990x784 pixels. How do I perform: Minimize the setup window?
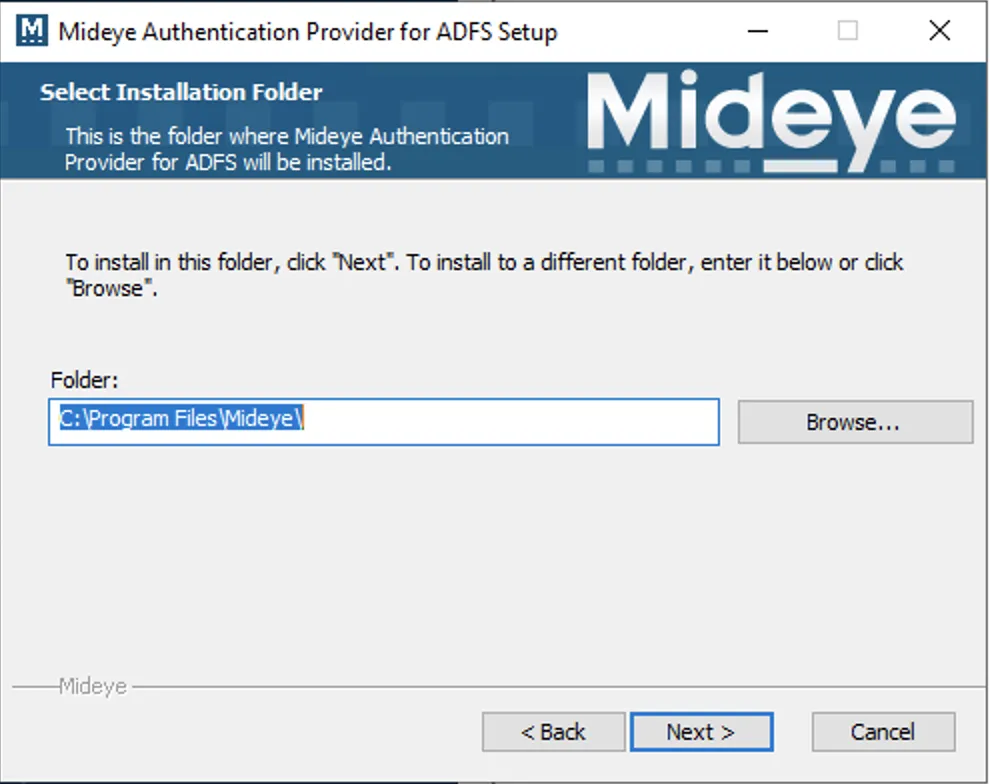tap(758, 31)
